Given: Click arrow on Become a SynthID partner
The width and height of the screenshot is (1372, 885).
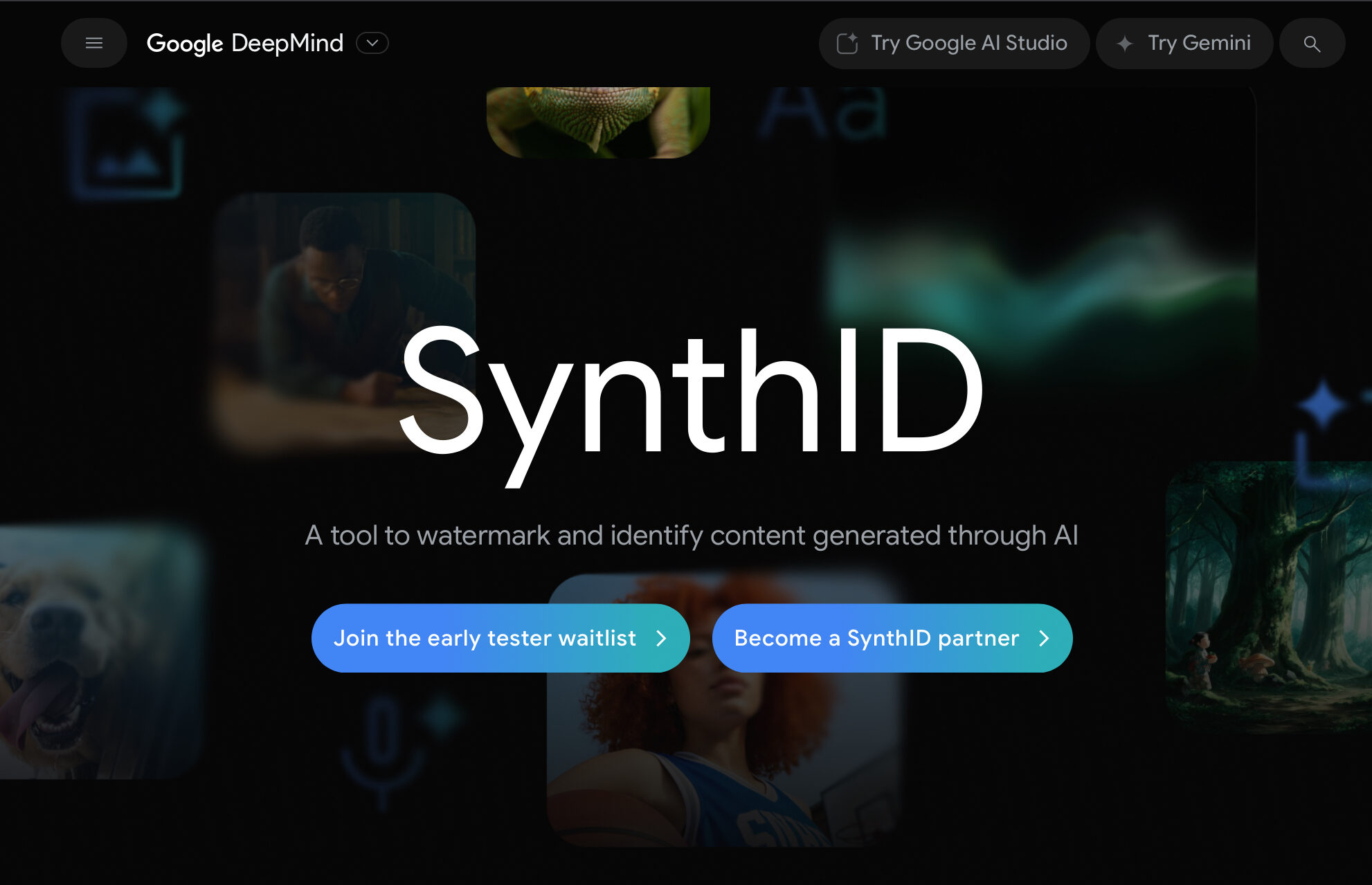Looking at the screenshot, I should tap(1045, 638).
